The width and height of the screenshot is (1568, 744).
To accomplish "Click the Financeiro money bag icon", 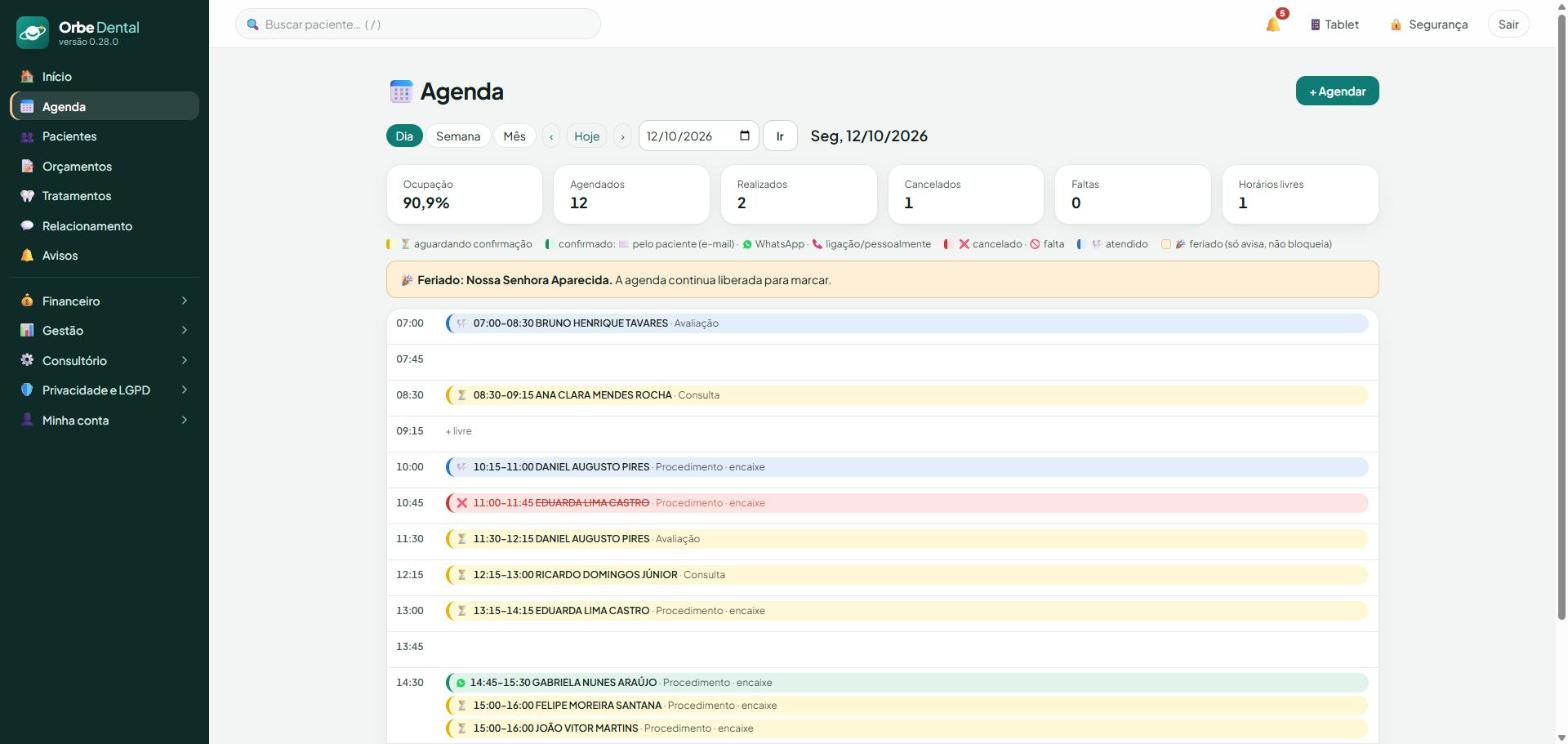I will [27, 301].
